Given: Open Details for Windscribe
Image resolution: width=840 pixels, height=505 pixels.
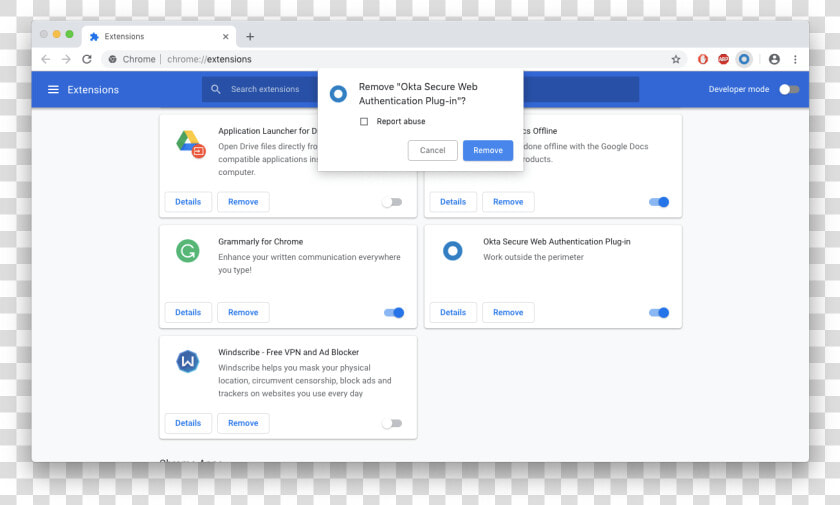Looking at the screenshot, I should 188,424.
